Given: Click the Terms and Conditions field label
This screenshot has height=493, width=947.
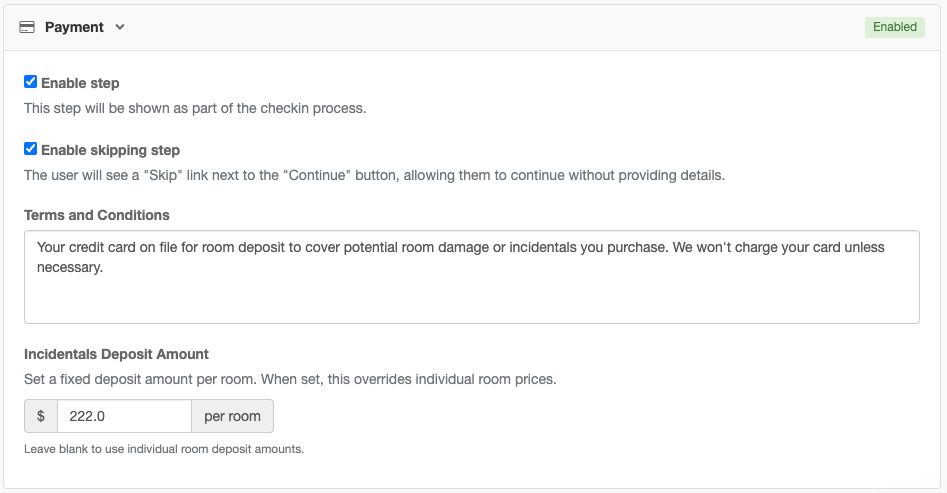Looking at the screenshot, I should (x=97, y=215).
